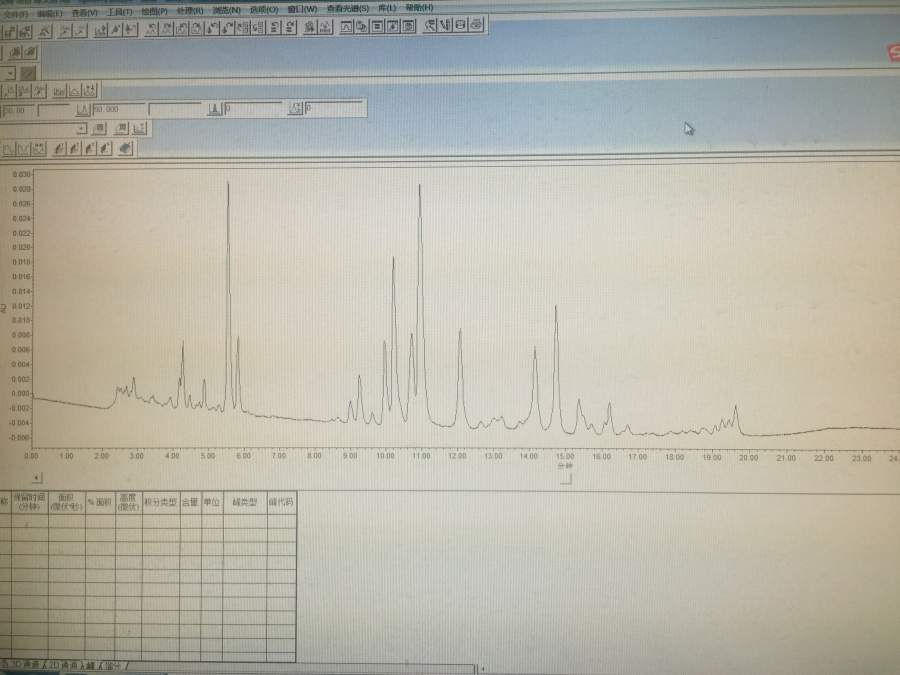
Task: Open the 编辑(E) menu
Action: pyautogui.click(x=50, y=13)
